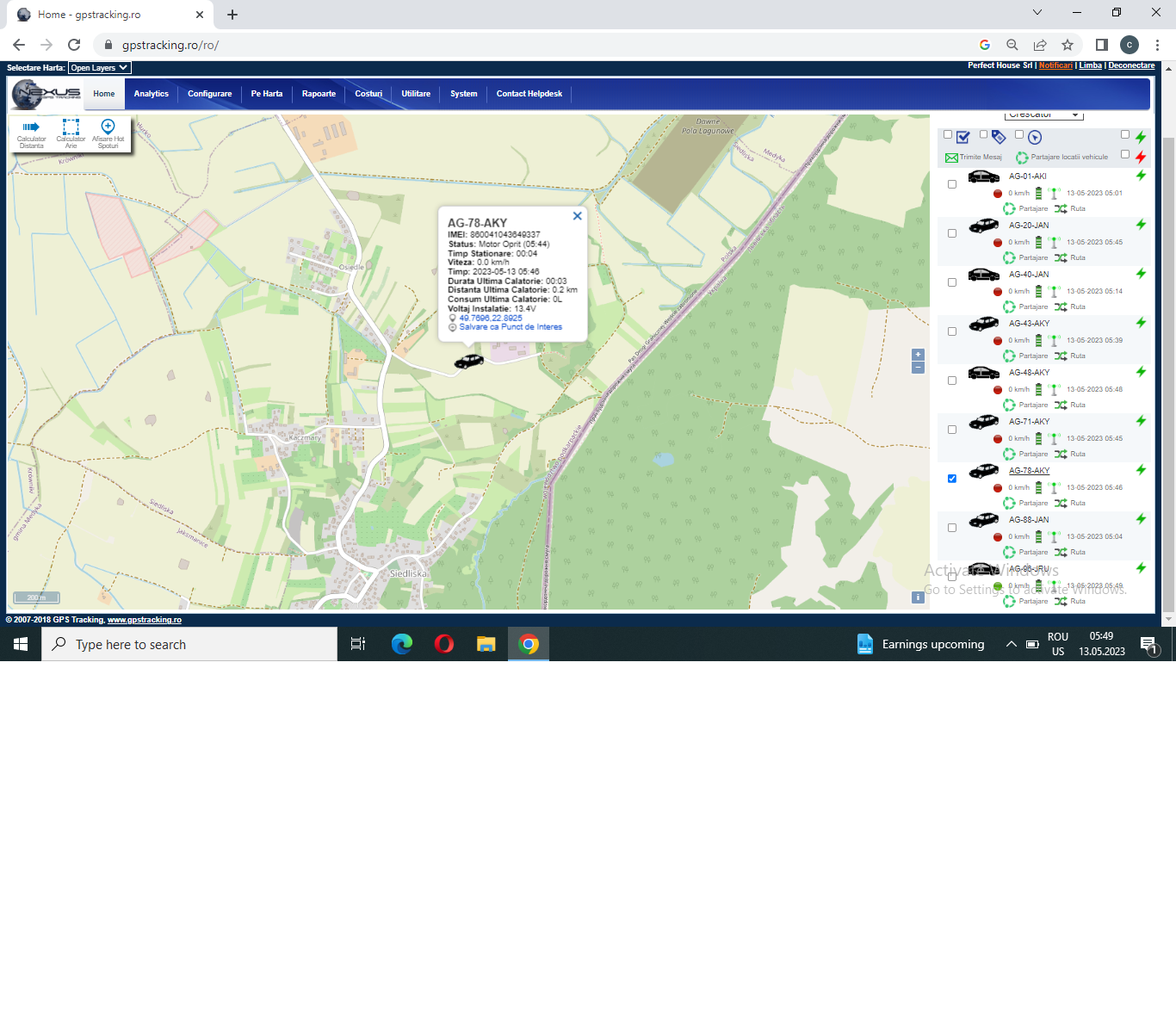Click the map zoom-in plus button
The height and width of the screenshot is (1009, 1176).
tap(918, 355)
